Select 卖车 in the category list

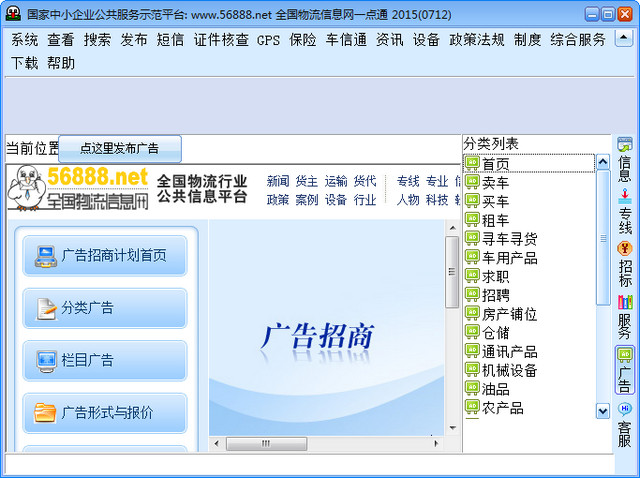[x=496, y=182]
